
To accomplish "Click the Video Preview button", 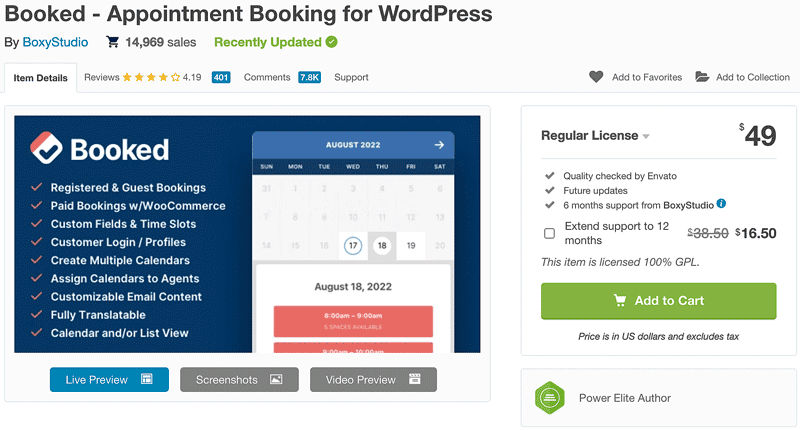I will pos(373,380).
